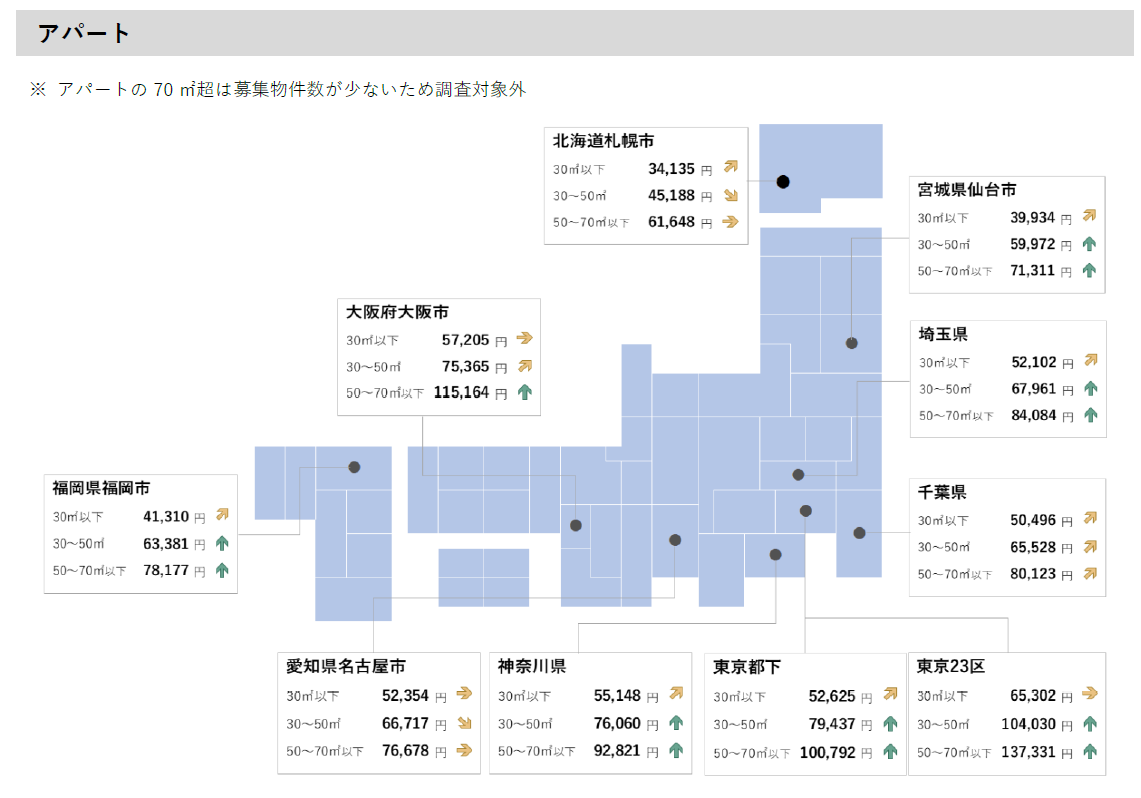Click the flat right arrow beside 52,354 円
This screenshot has width=1141, height=798.
click(x=464, y=693)
